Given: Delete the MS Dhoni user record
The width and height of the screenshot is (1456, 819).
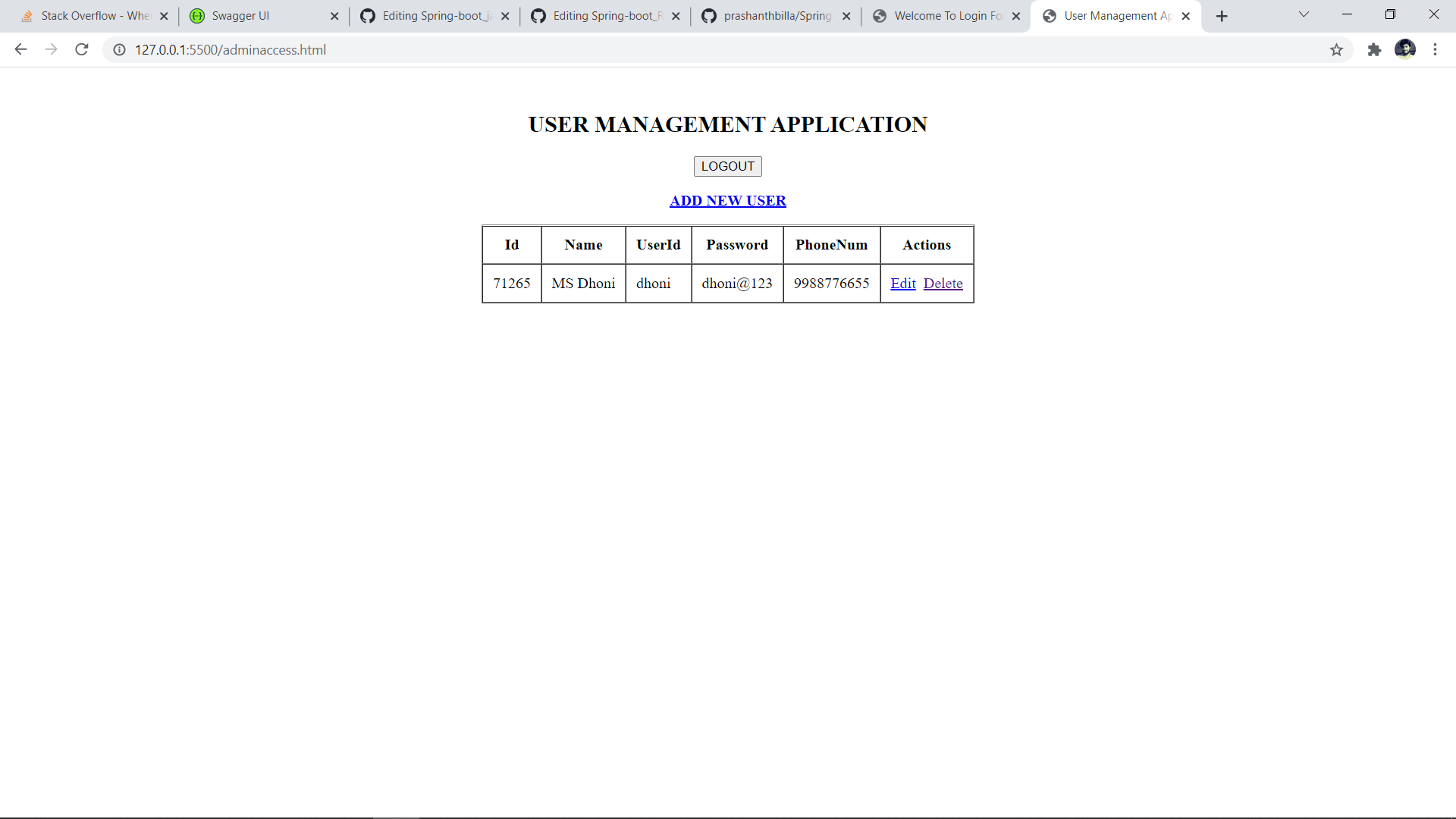Looking at the screenshot, I should point(943,283).
